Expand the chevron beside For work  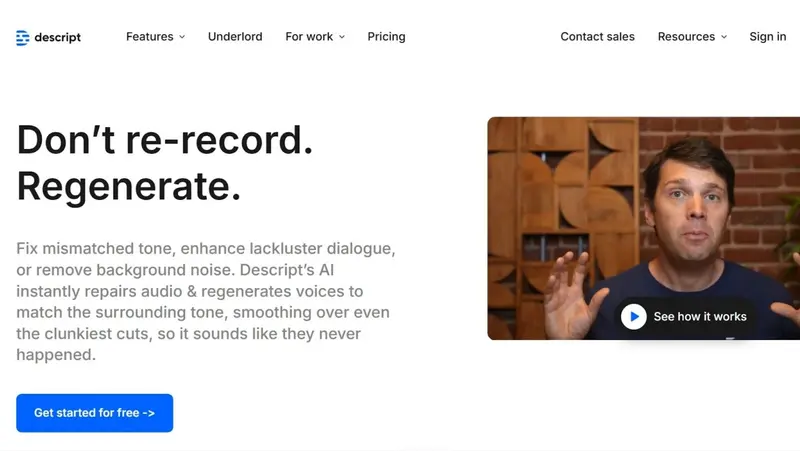[342, 37]
